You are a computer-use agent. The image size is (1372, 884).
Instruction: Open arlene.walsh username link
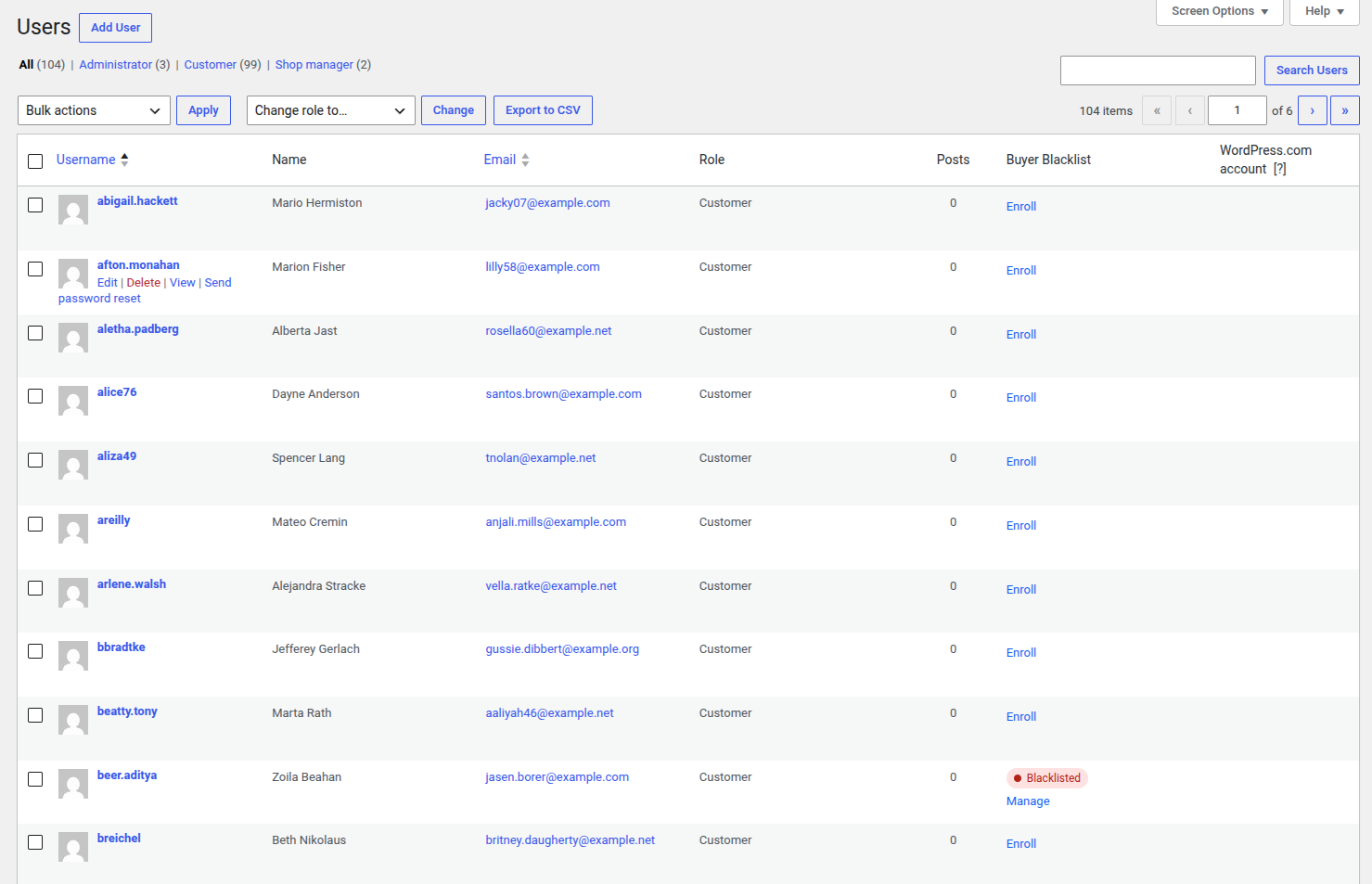click(132, 583)
